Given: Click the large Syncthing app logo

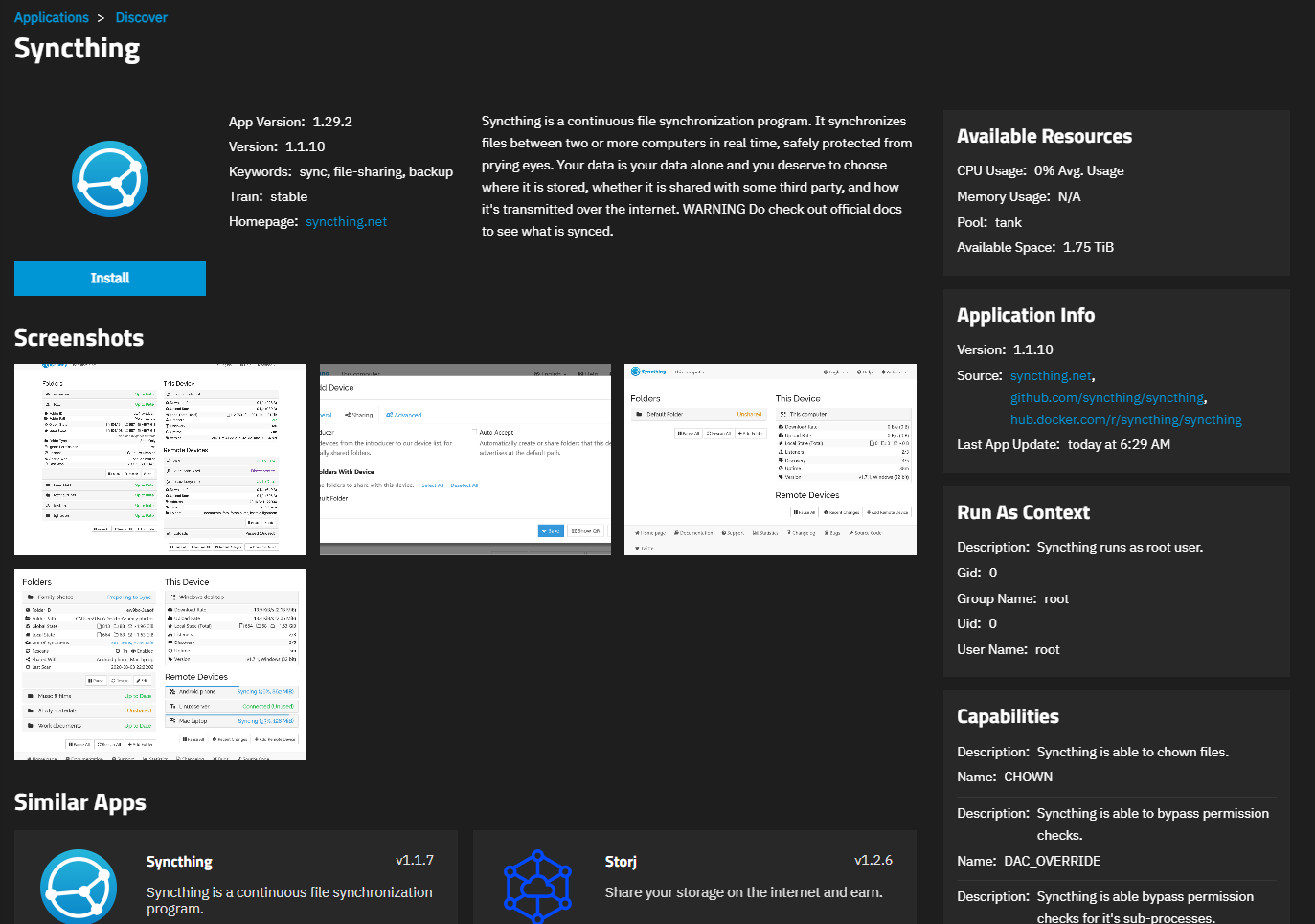Looking at the screenshot, I should [110, 179].
